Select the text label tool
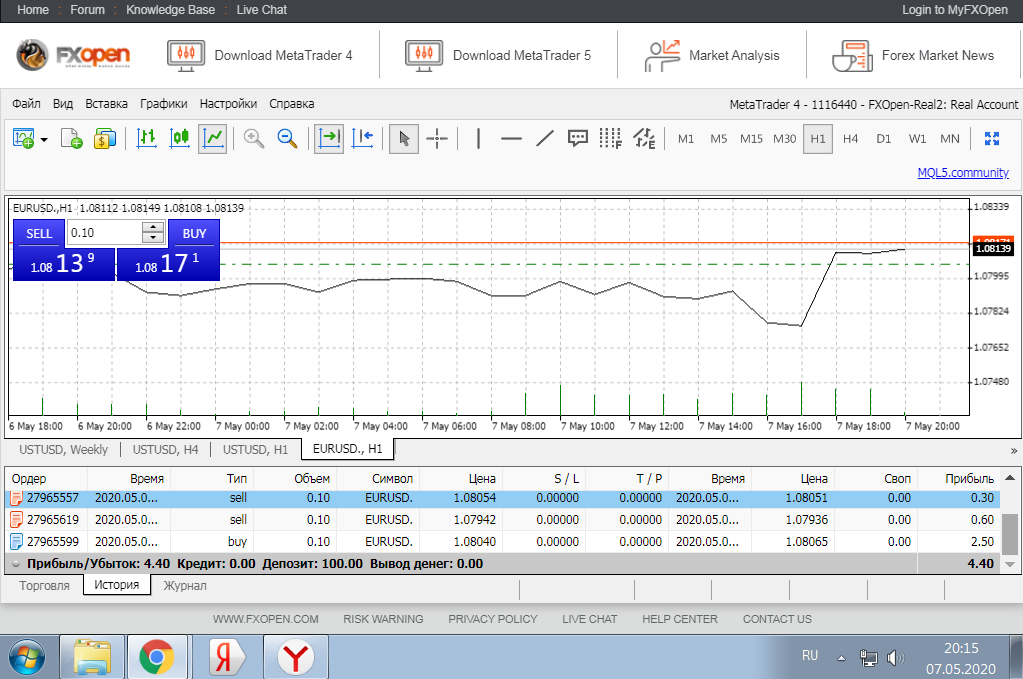This screenshot has height=679, width=1023. (577, 138)
